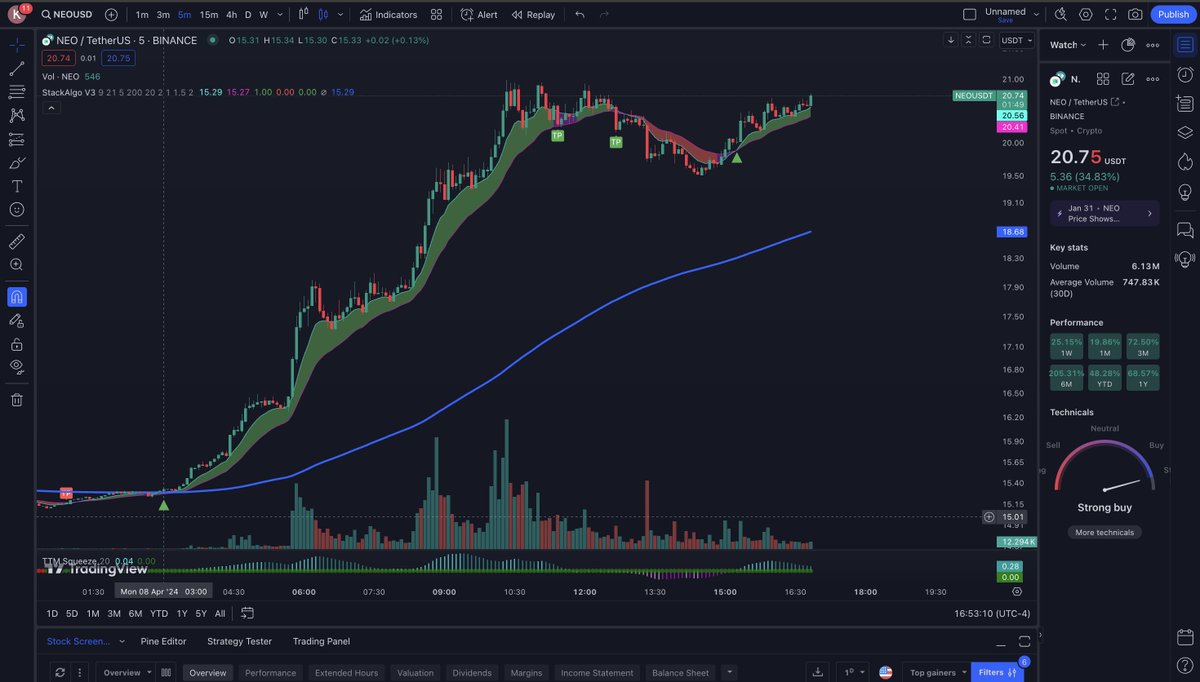The width and height of the screenshot is (1200, 682).
Task: Select the 1D date range
Action: [x=51, y=613]
